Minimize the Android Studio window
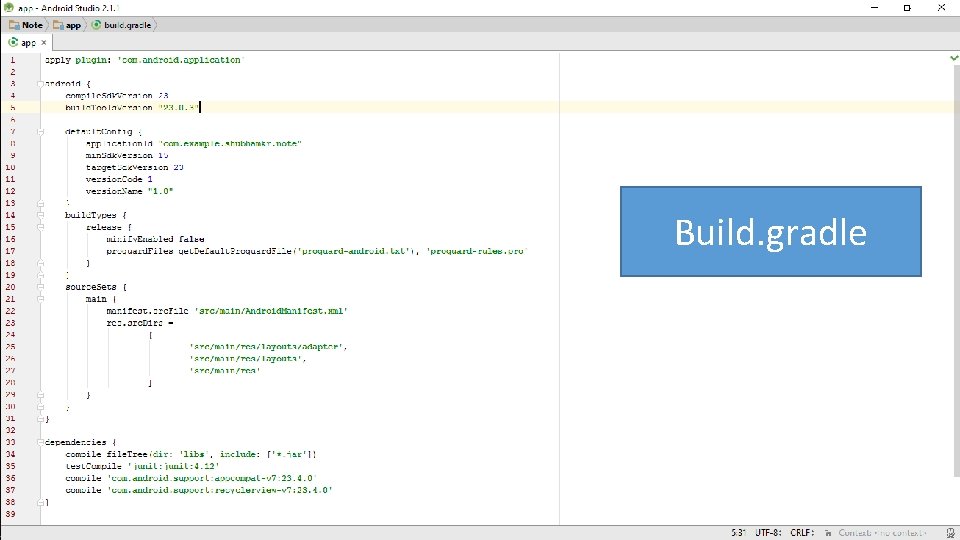 [x=874, y=8]
